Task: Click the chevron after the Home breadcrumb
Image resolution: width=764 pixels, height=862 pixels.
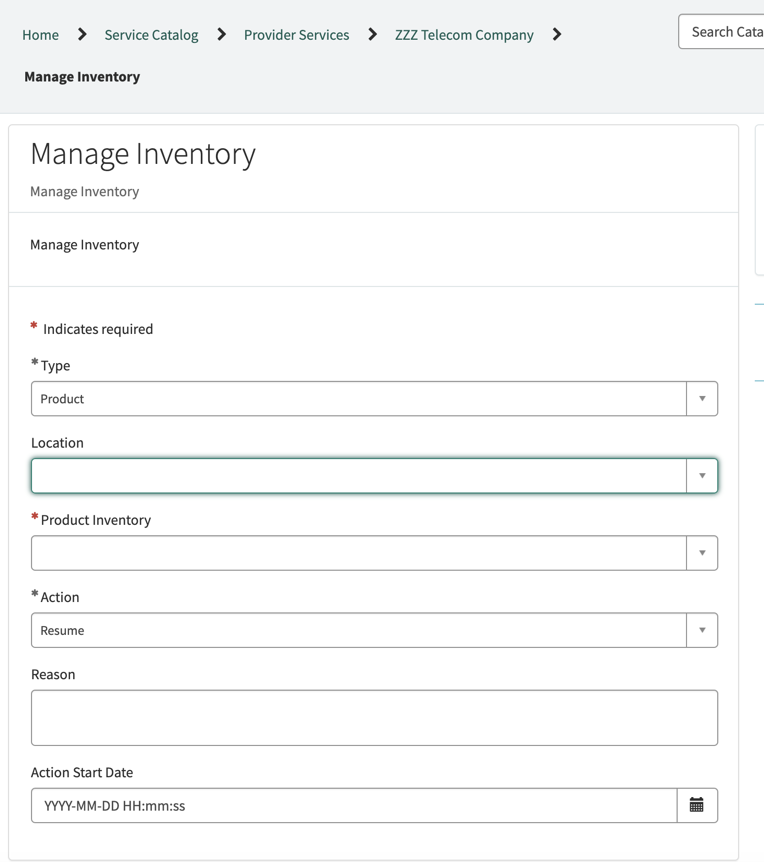Action: (82, 35)
